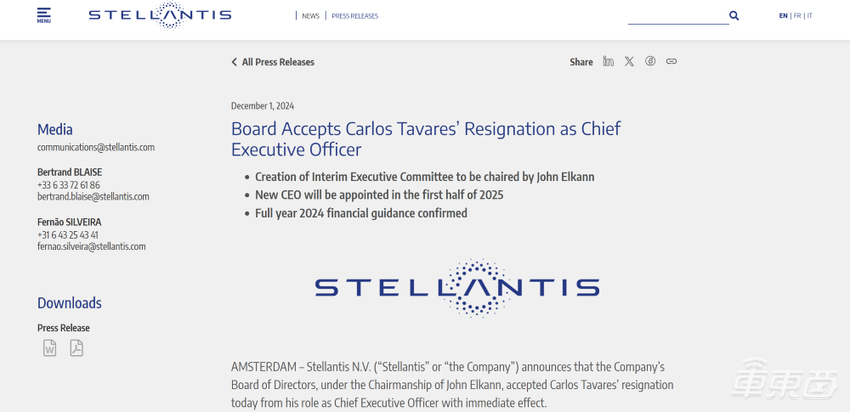
Task: Switch site language to IT
Action: pyautogui.click(x=810, y=16)
